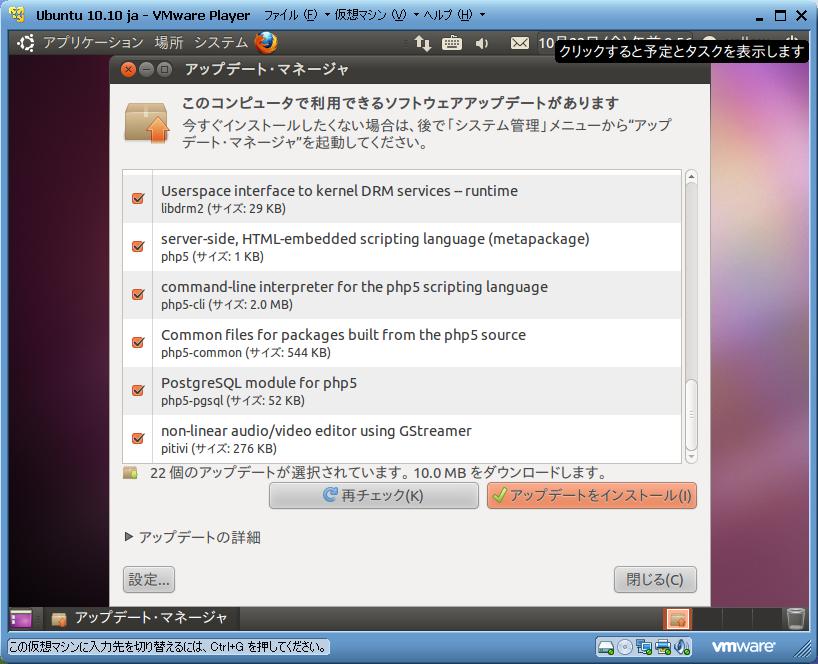
Task: Uncheck the libdrm2 update checkbox
Action: point(138,198)
